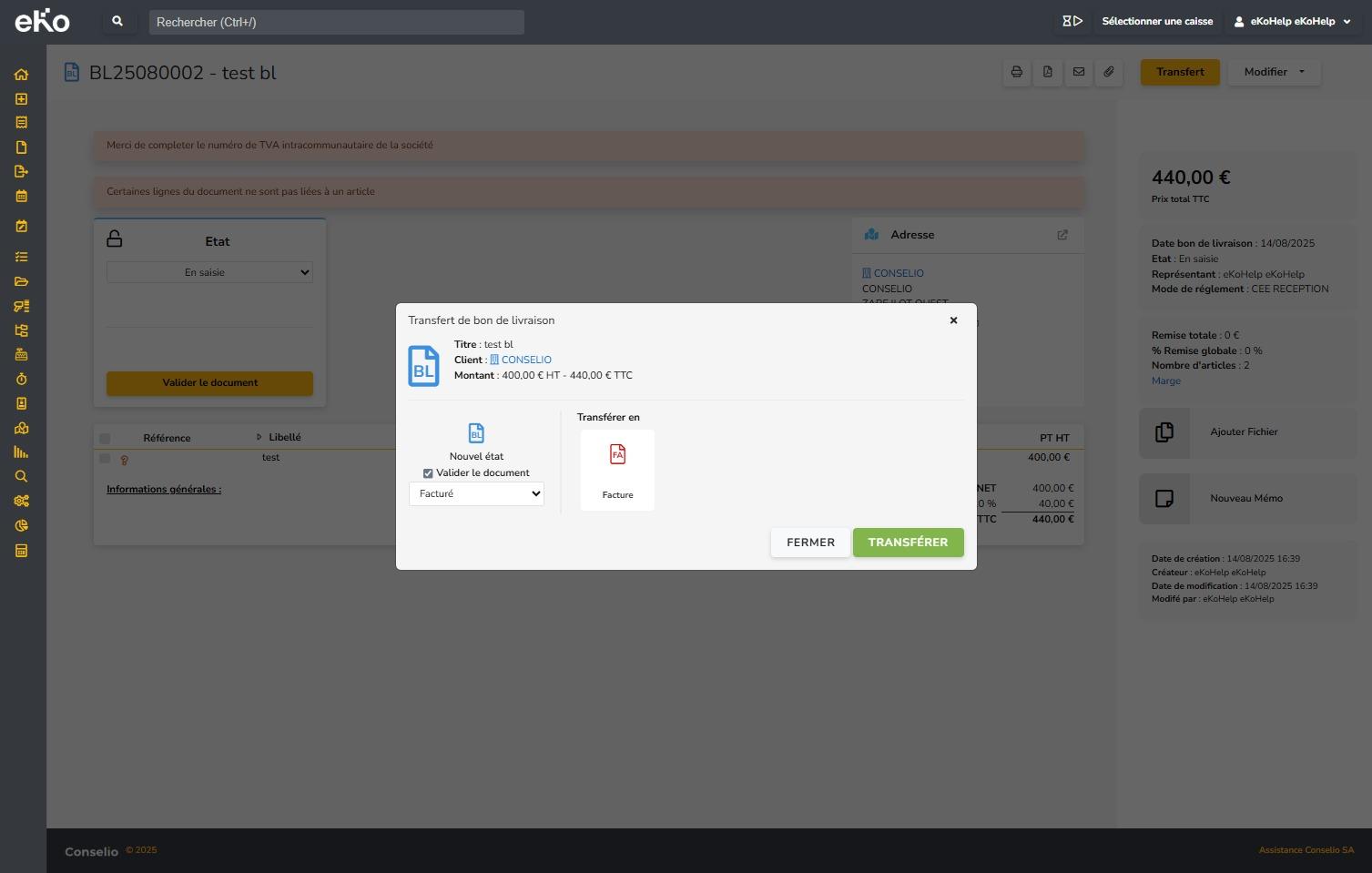This screenshot has width=1372, height=873.
Task: Click in the Rechercher search field
Action: 336,22
